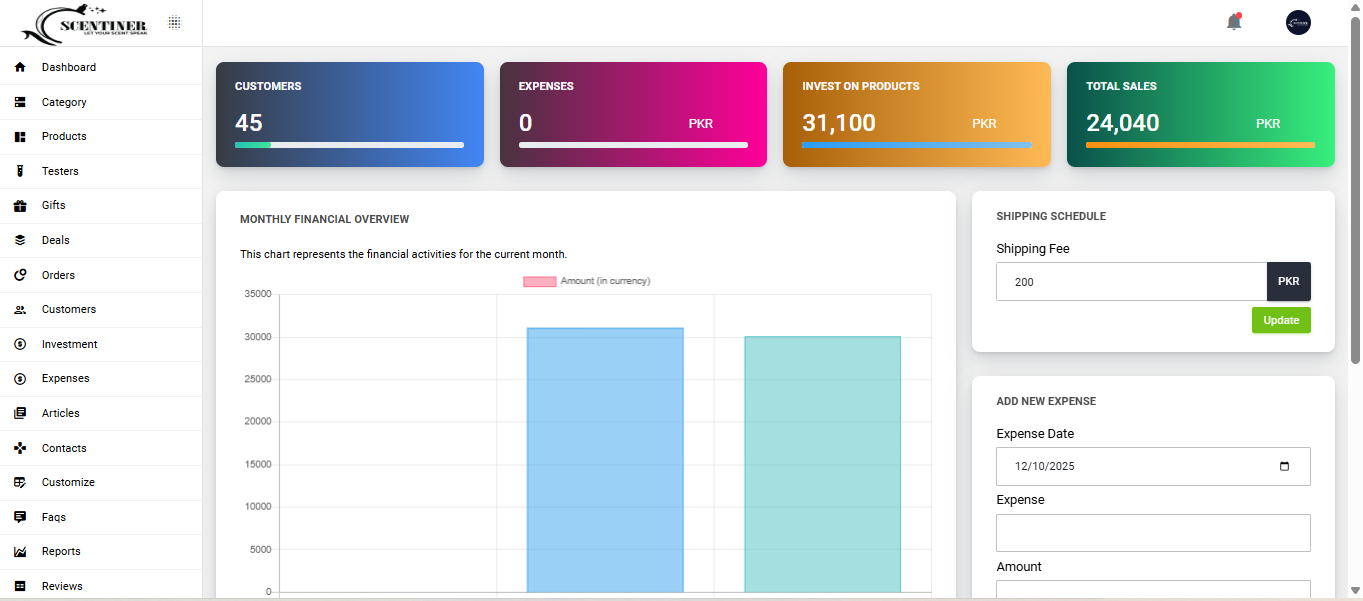Click the notification bell icon
Image resolution: width=1363 pixels, height=601 pixels.
pos(1233,22)
